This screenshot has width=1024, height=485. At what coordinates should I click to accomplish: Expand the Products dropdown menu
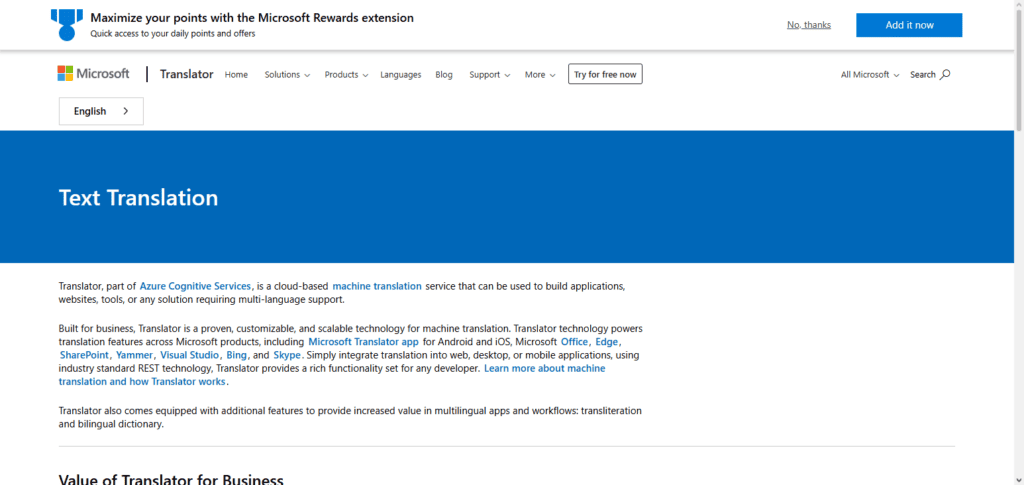point(346,74)
